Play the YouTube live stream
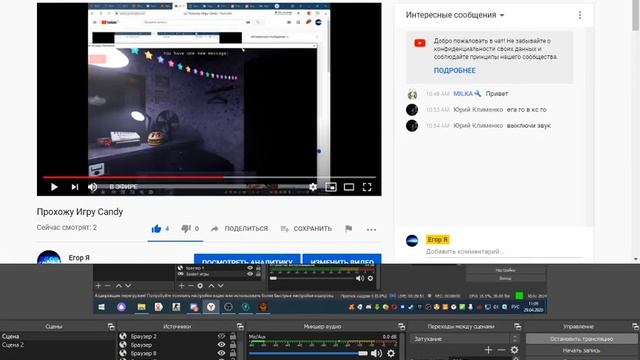The width and height of the screenshot is (640, 360). coord(54,187)
